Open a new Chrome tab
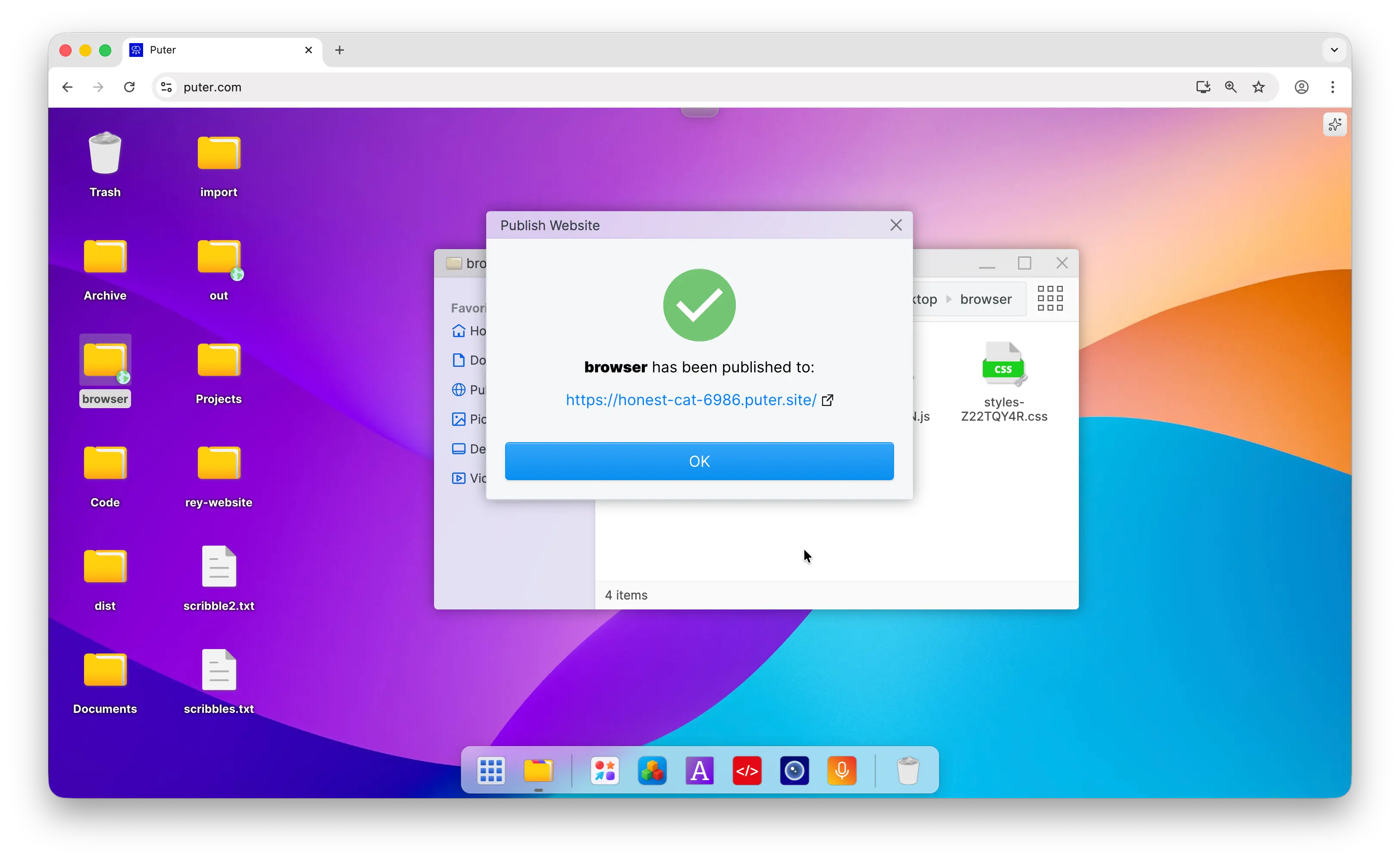Image resolution: width=1400 pixels, height=862 pixels. coord(339,50)
